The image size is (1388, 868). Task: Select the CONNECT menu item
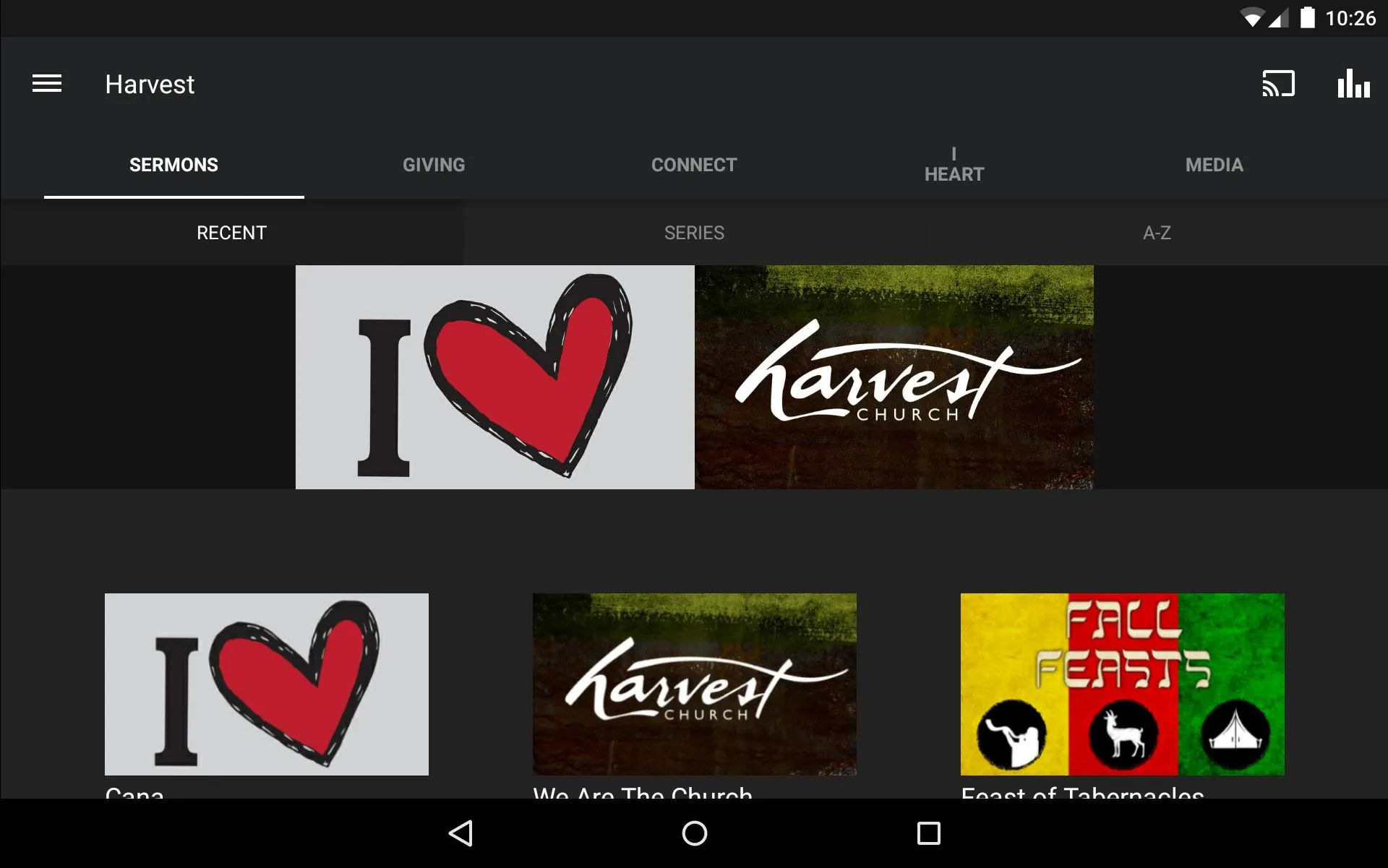(694, 165)
